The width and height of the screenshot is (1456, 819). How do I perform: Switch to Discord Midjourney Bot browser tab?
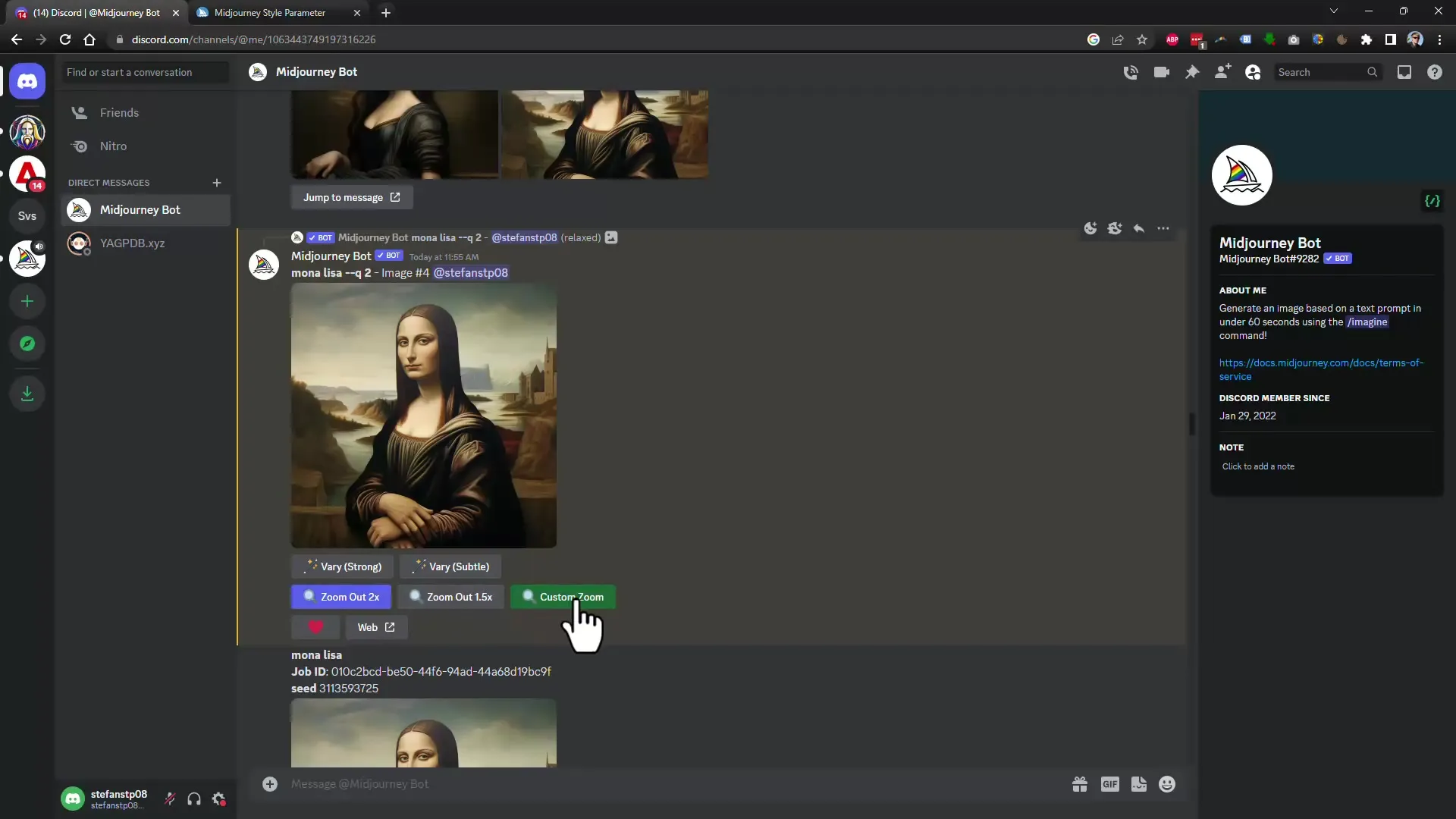(97, 13)
